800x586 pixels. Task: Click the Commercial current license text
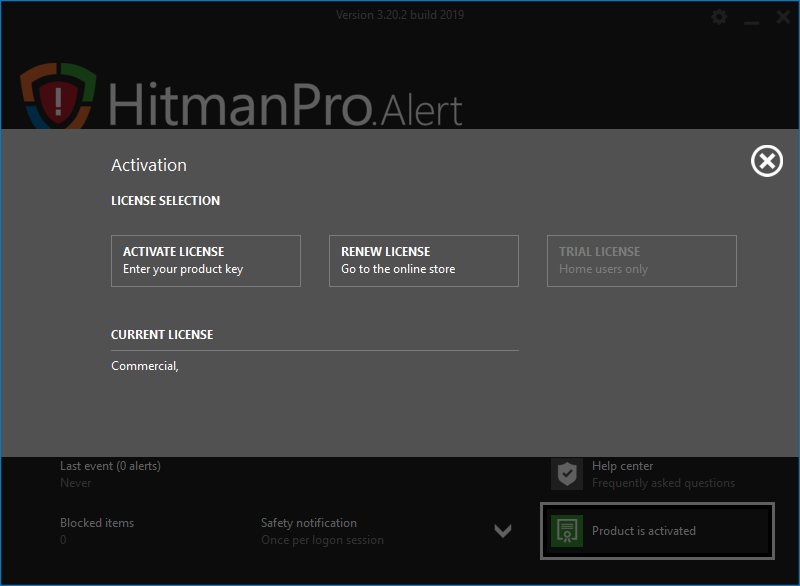point(145,366)
